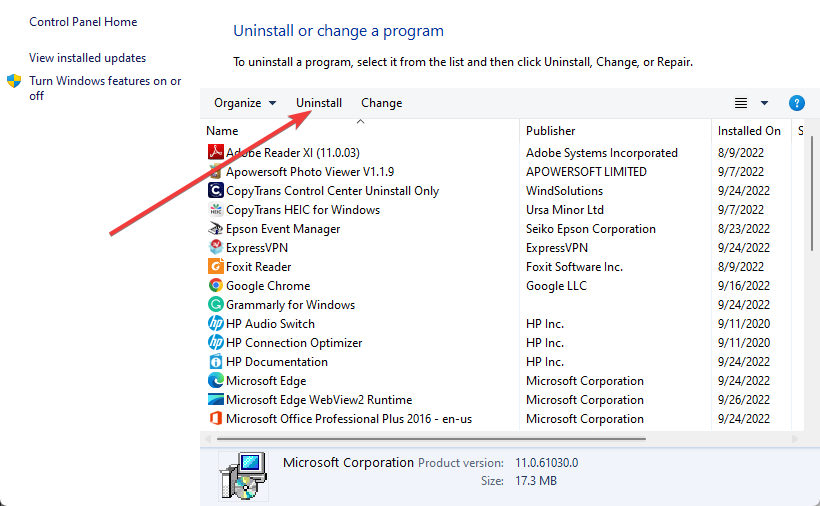This screenshot has width=820, height=506.
Task: Click the CopyTrans HEIC for Windows icon
Action: click(215, 210)
